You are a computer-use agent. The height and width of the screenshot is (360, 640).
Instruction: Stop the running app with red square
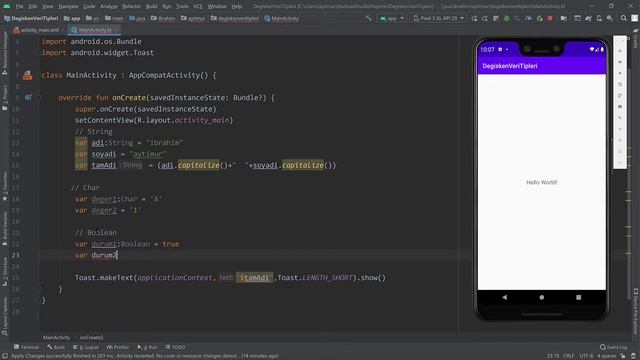pyautogui.click(x=550, y=18)
